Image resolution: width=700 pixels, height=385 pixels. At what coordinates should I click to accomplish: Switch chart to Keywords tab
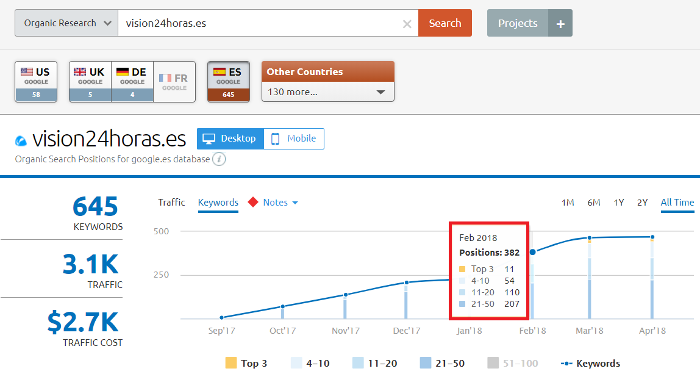[218, 202]
